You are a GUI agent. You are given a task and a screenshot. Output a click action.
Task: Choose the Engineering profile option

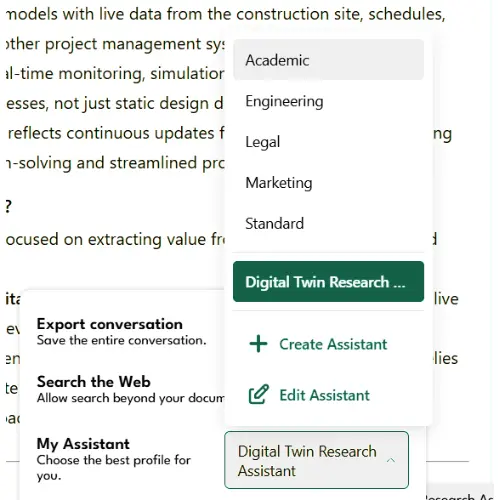click(328, 101)
